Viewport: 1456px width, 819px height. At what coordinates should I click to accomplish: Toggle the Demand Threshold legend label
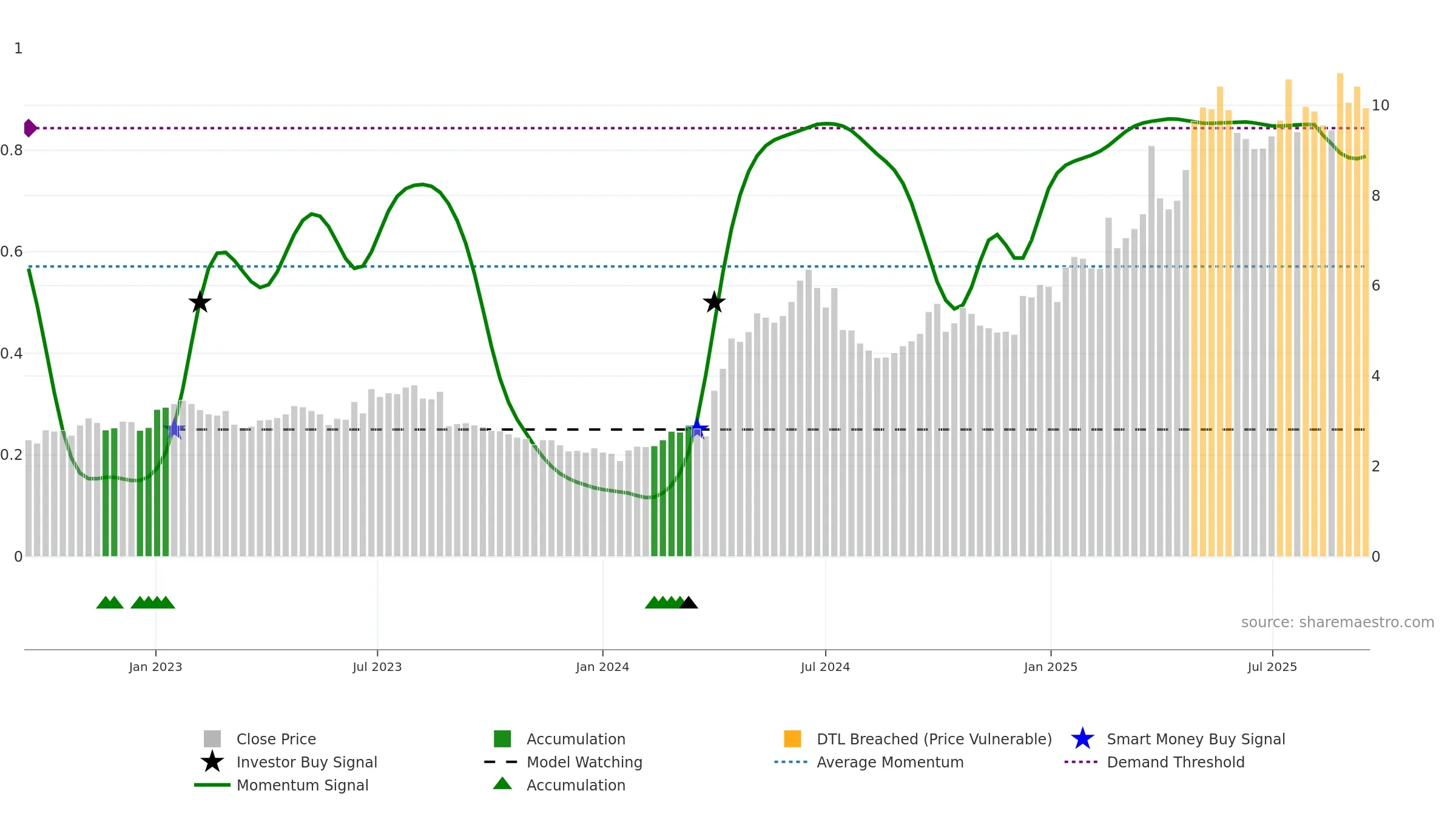pyautogui.click(x=1175, y=762)
